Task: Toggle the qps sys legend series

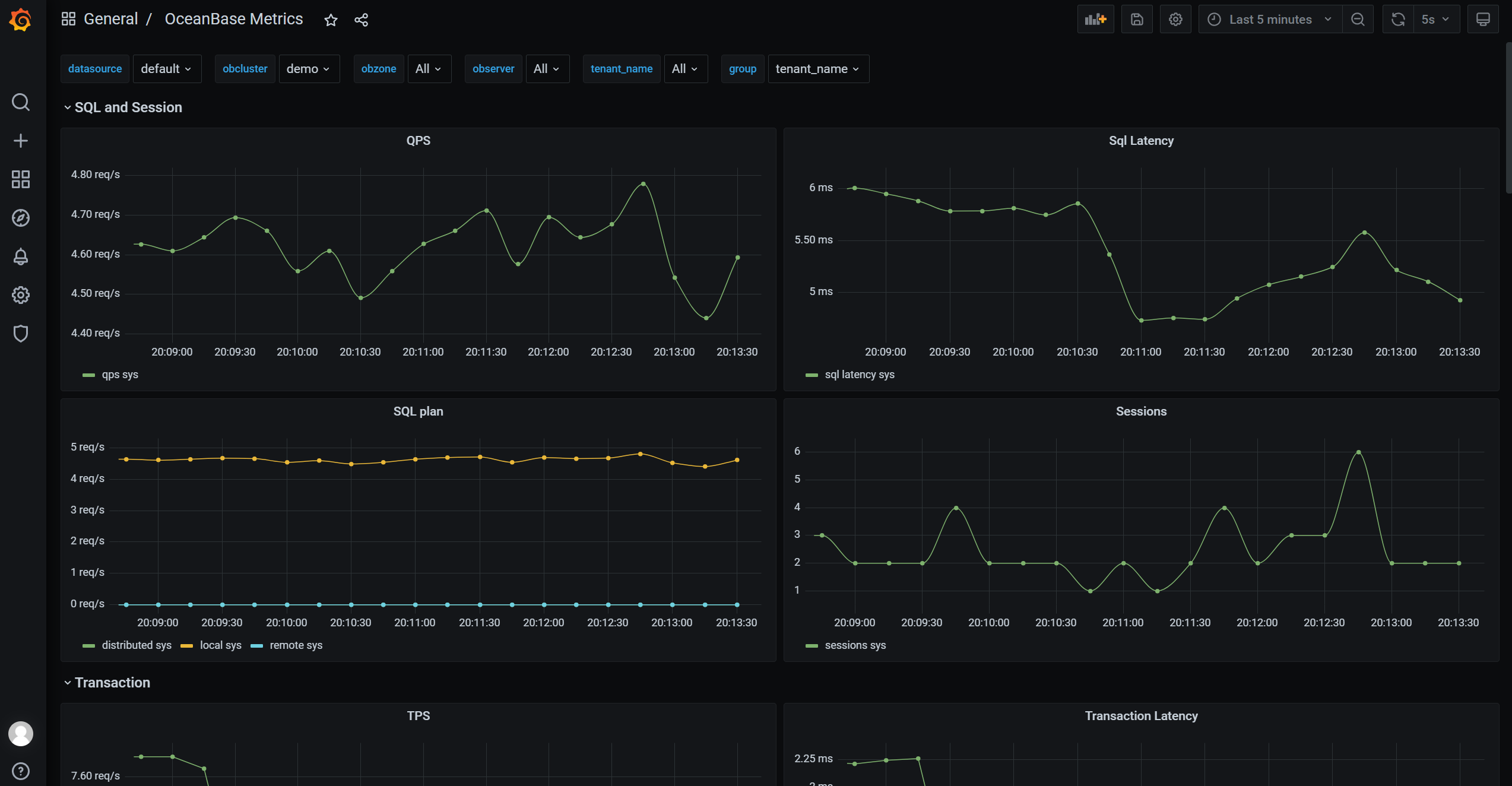Action: pyautogui.click(x=120, y=375)
